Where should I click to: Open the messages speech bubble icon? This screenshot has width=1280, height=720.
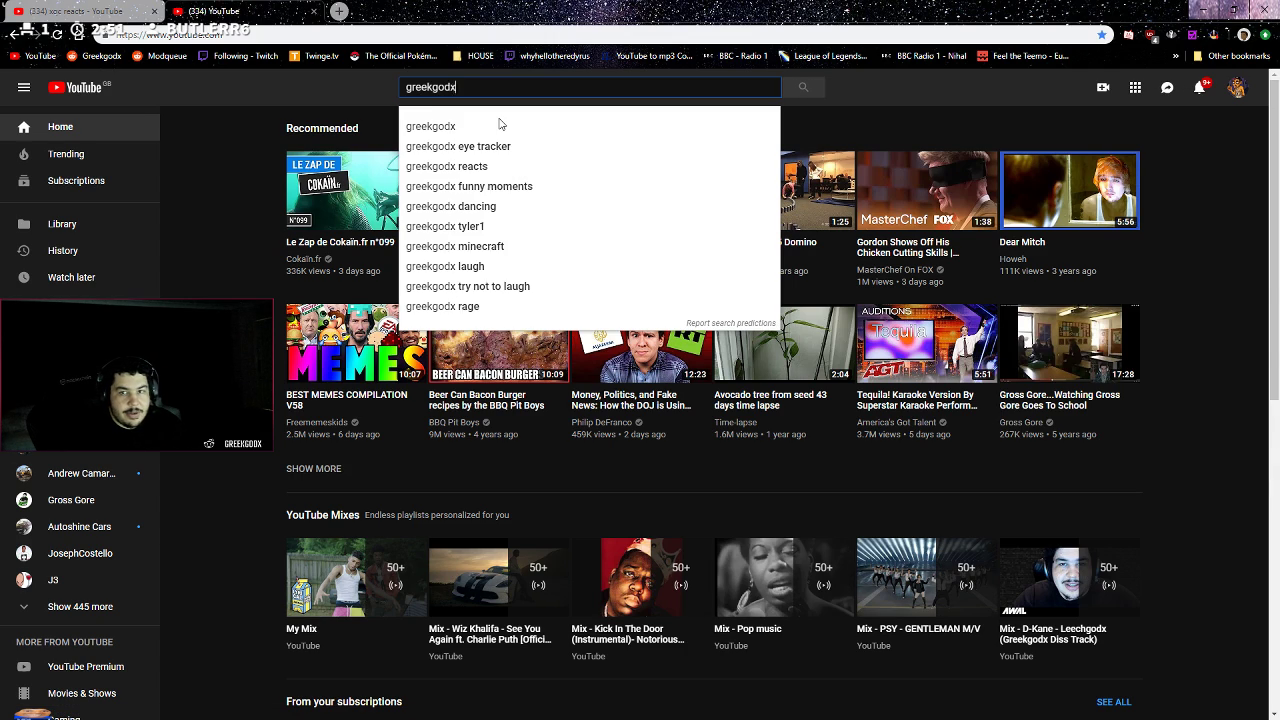tap(1167, 87)
